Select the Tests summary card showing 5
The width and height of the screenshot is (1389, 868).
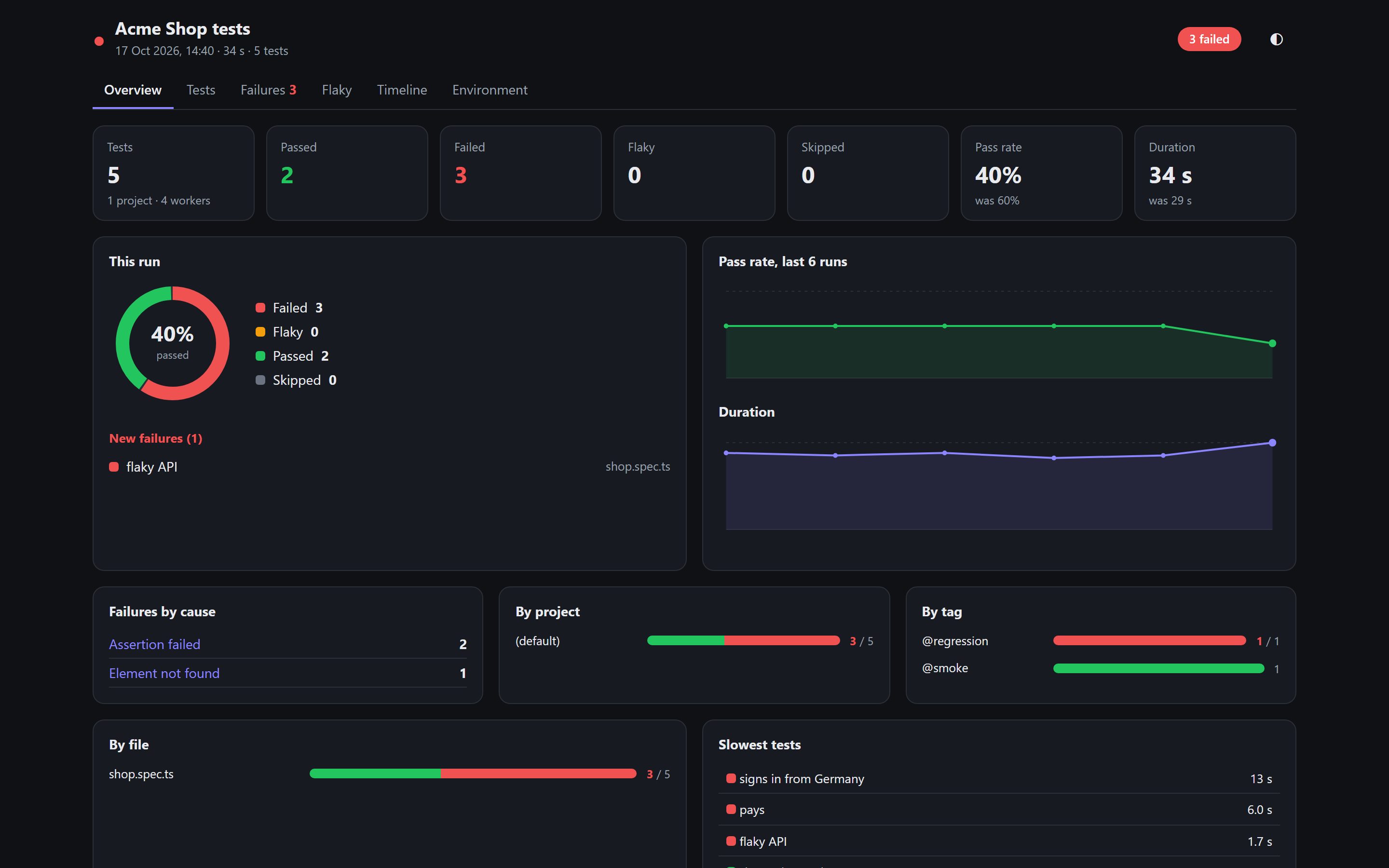click(173, 173)
